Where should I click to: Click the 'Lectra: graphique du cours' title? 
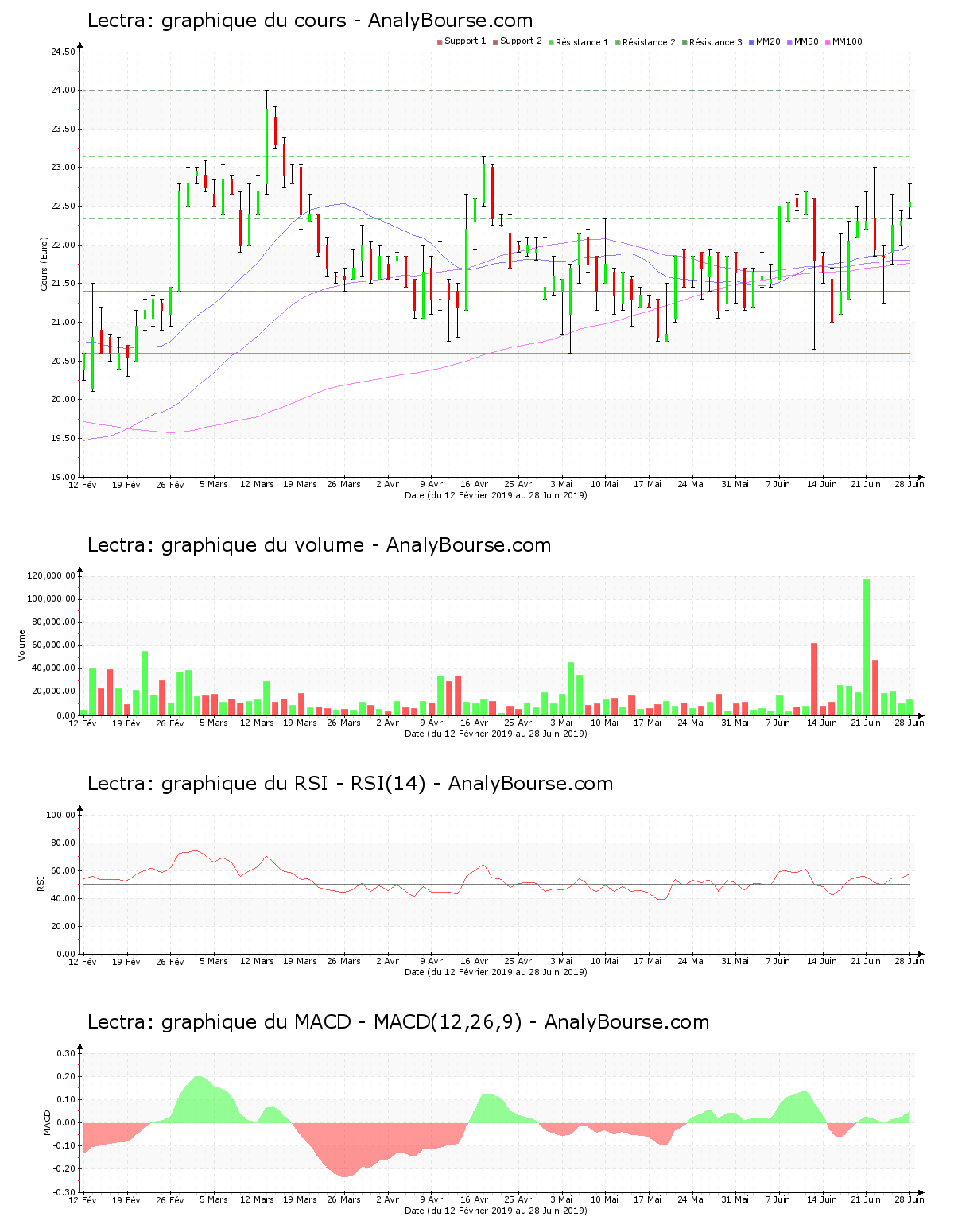click(x=310, y=21)
